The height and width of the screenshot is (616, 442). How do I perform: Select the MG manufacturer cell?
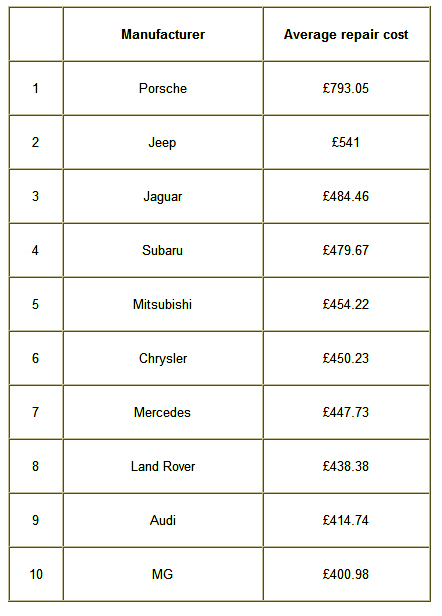coord(163,574)
